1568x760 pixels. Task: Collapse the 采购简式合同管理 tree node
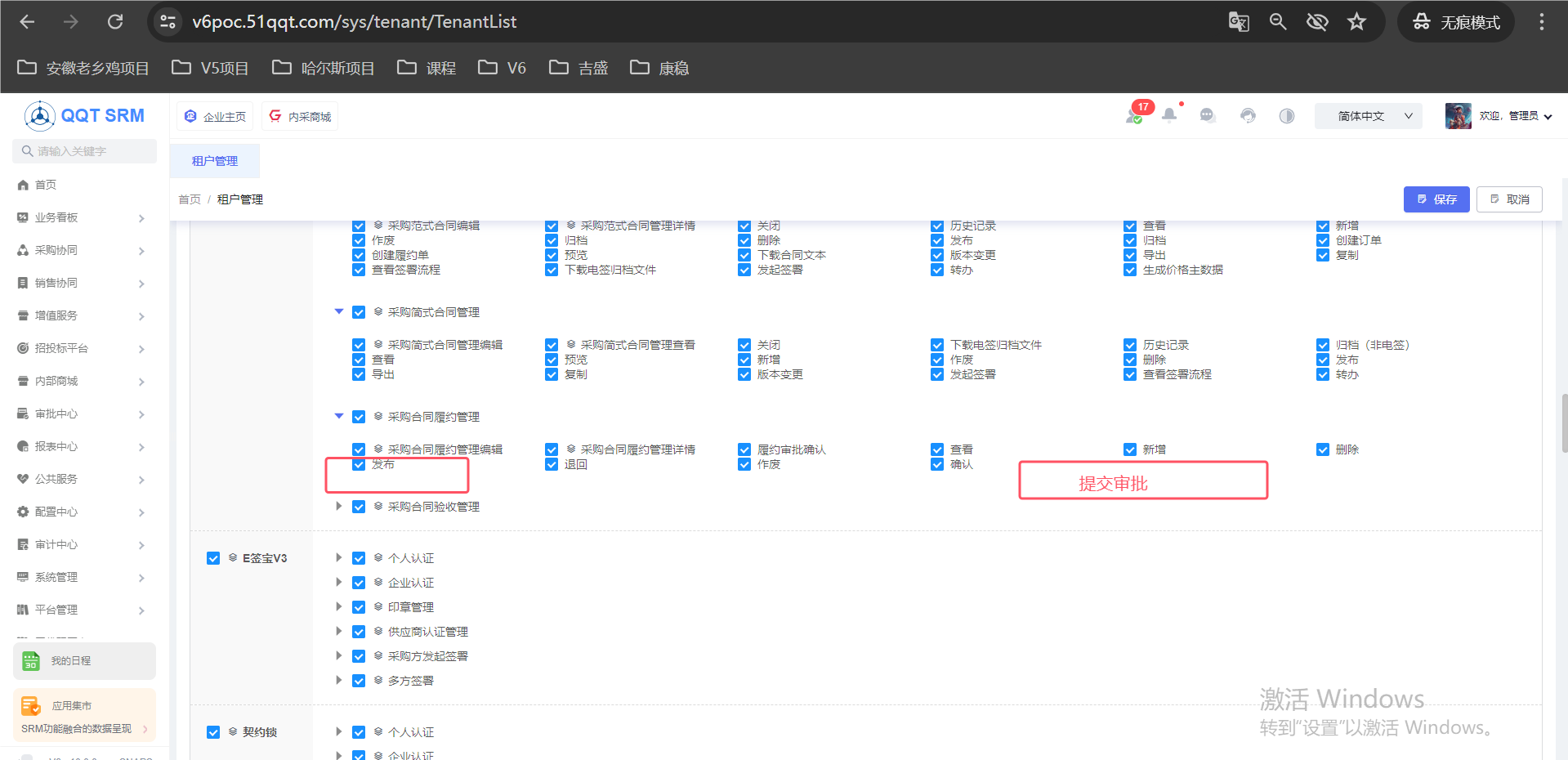coord(338,311)
